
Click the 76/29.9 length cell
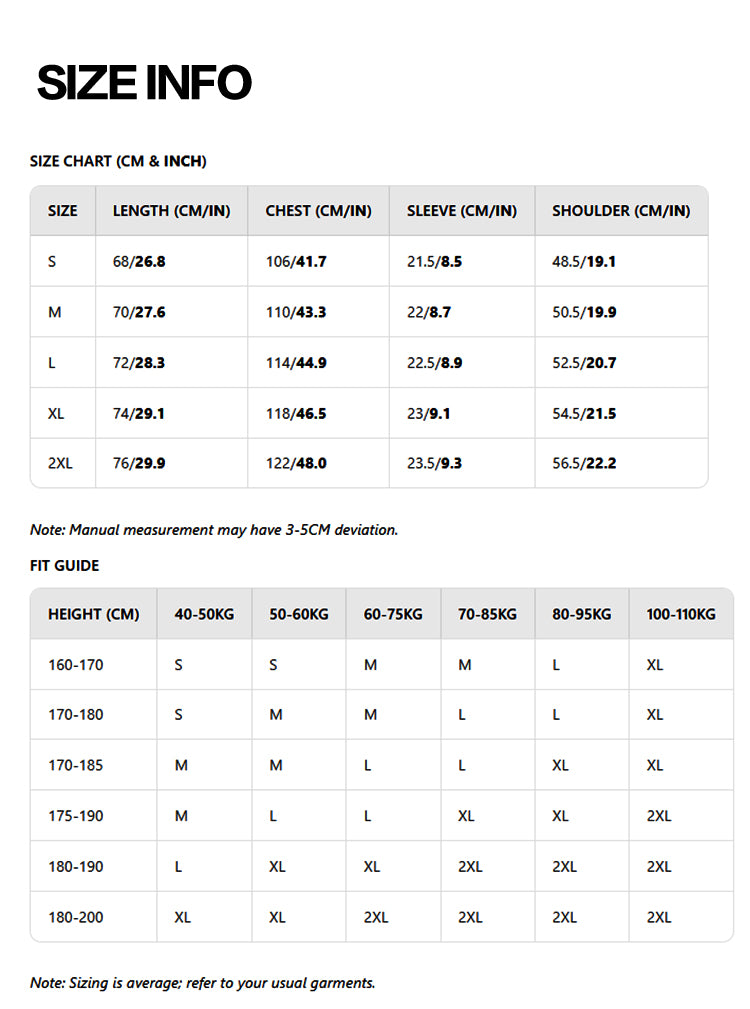pyautogui.click(x=139, y=464)
